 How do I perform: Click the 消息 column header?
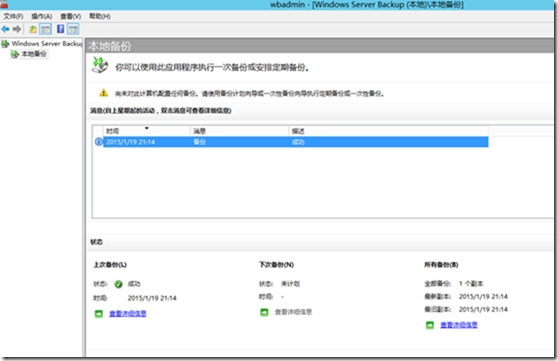(x=239, y=131)
